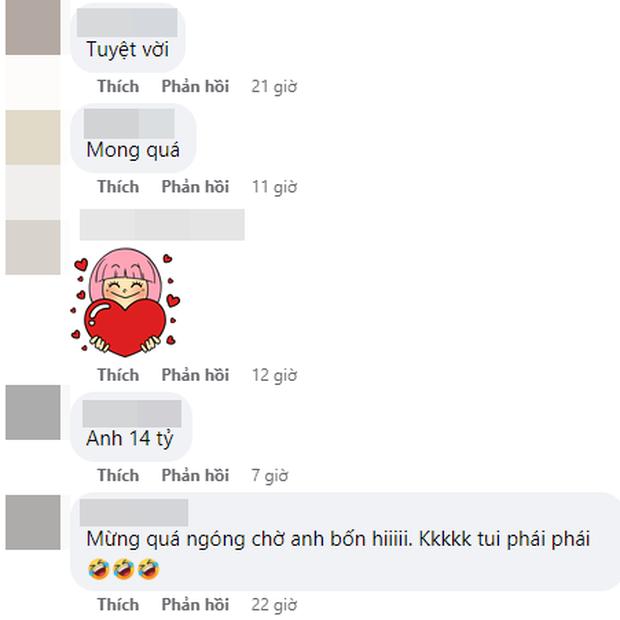Reply to the 'Mong quá' comment

[195, 187]
